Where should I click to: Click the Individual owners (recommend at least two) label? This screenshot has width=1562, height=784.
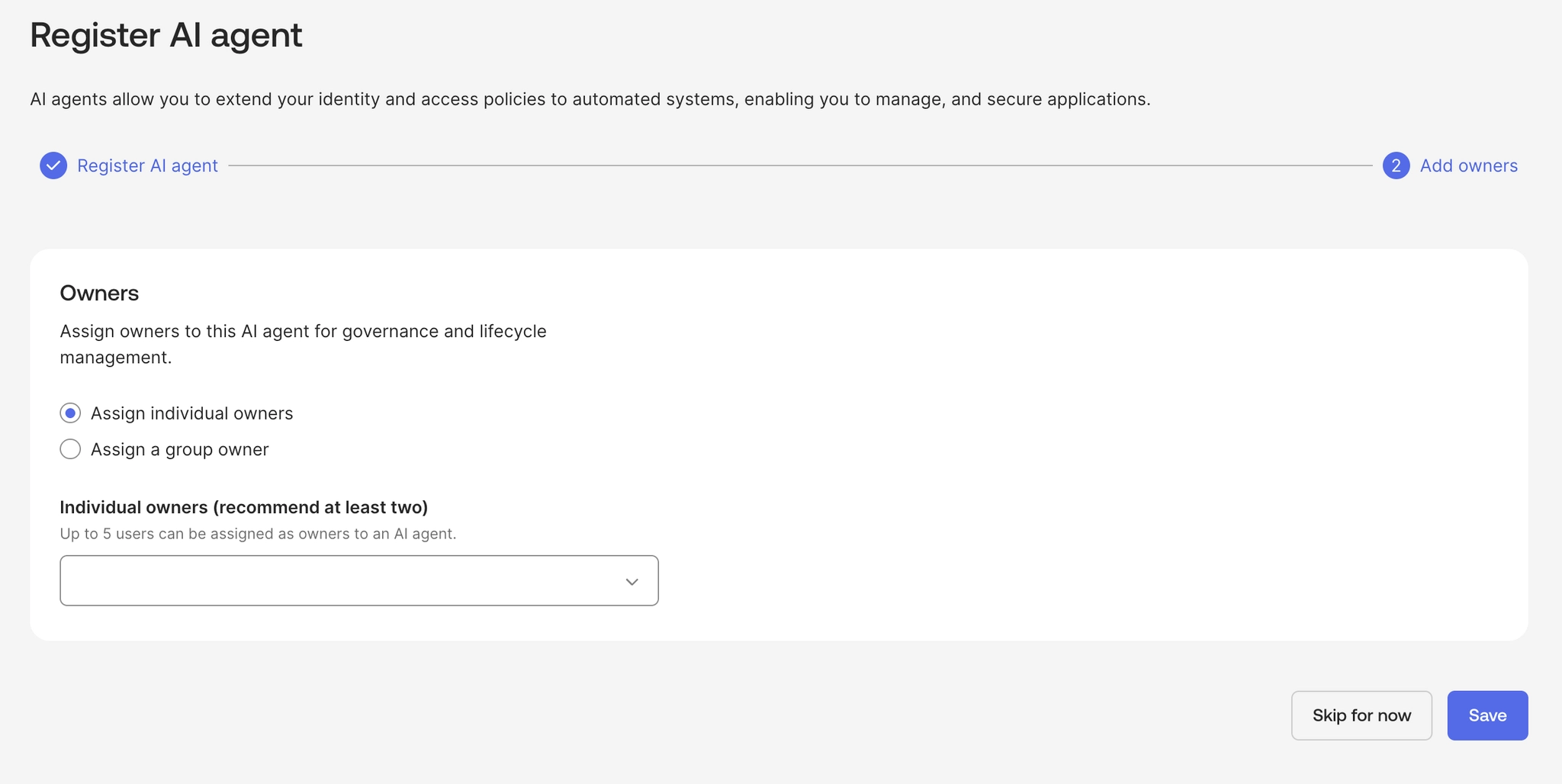tap(244, 507)
